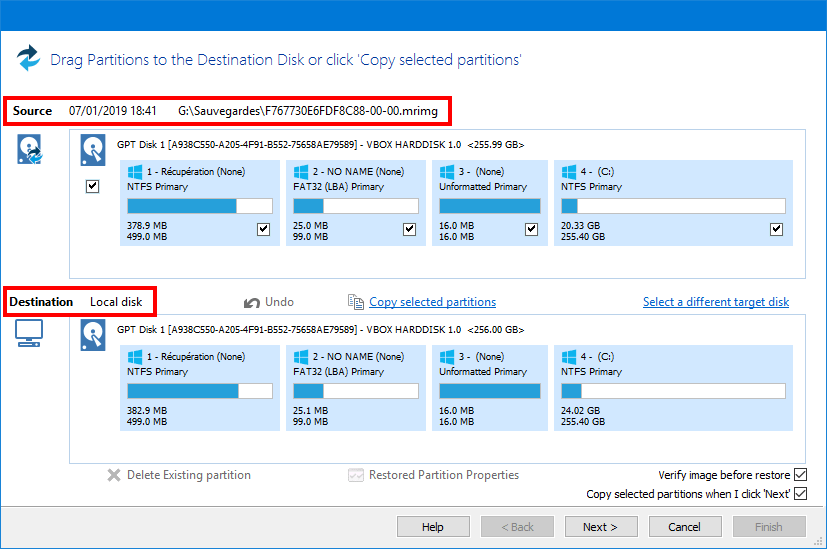The width and height of the screenshot is (827, 549).
Task: Click the Undo arrow icon
Action: point(252,303)
